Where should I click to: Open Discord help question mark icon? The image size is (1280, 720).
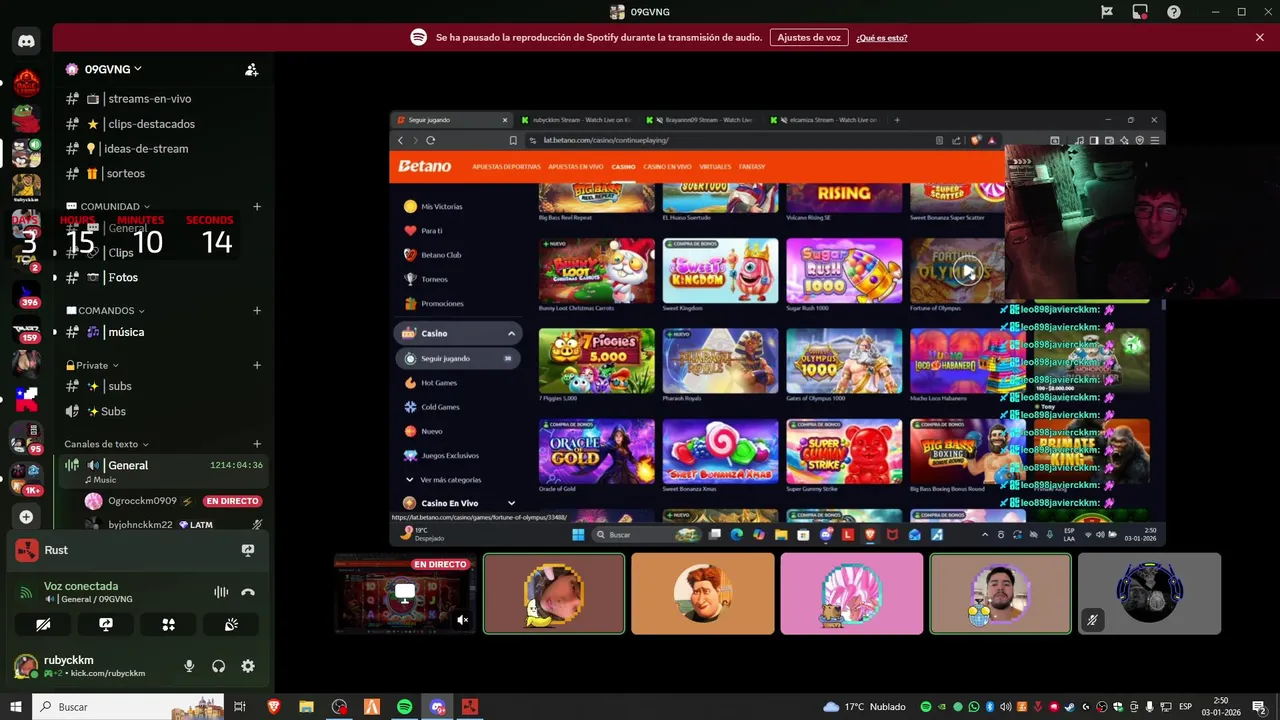[x=1174, y=12]
